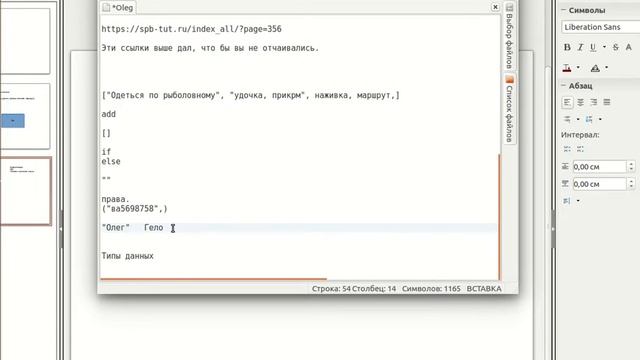
Task: Click the line starting 'Эти ссылки выше дал'
Action: (x=210, y=48)
